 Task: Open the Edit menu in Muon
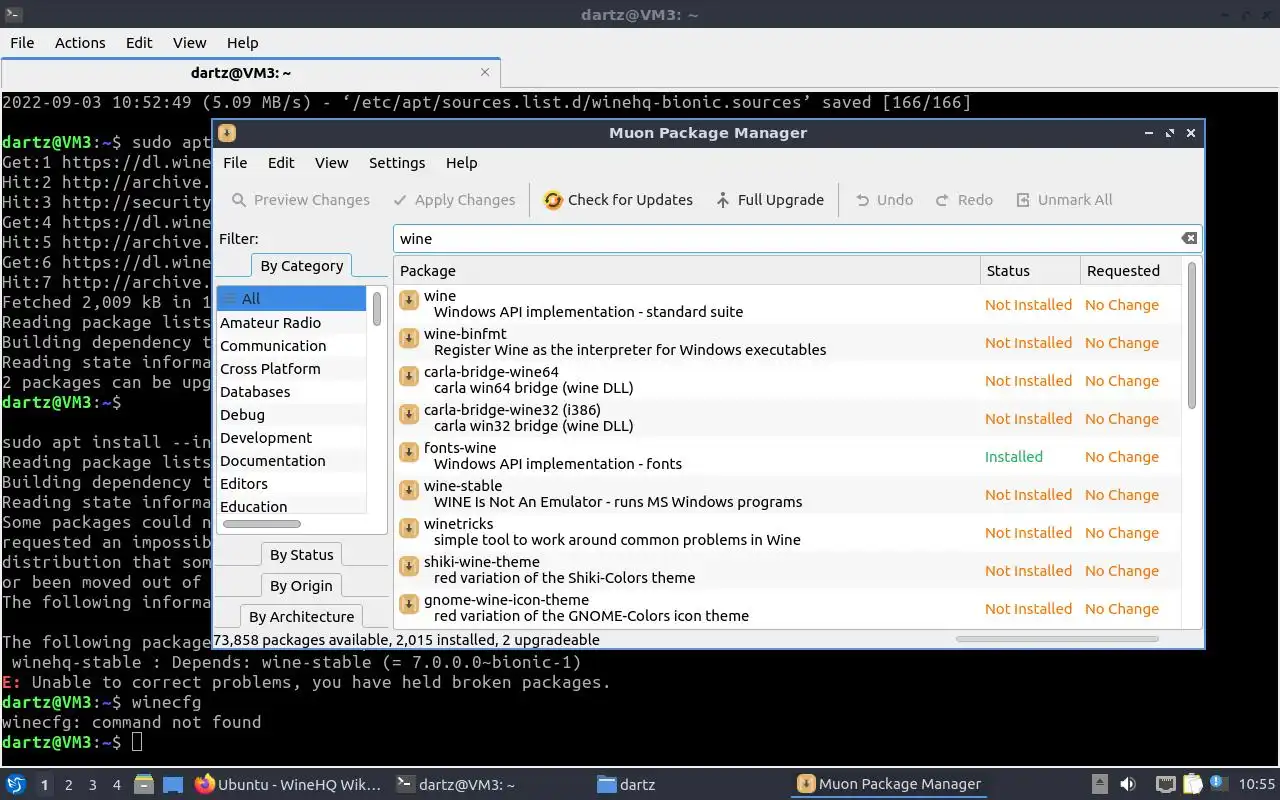[x=281, y=163]
